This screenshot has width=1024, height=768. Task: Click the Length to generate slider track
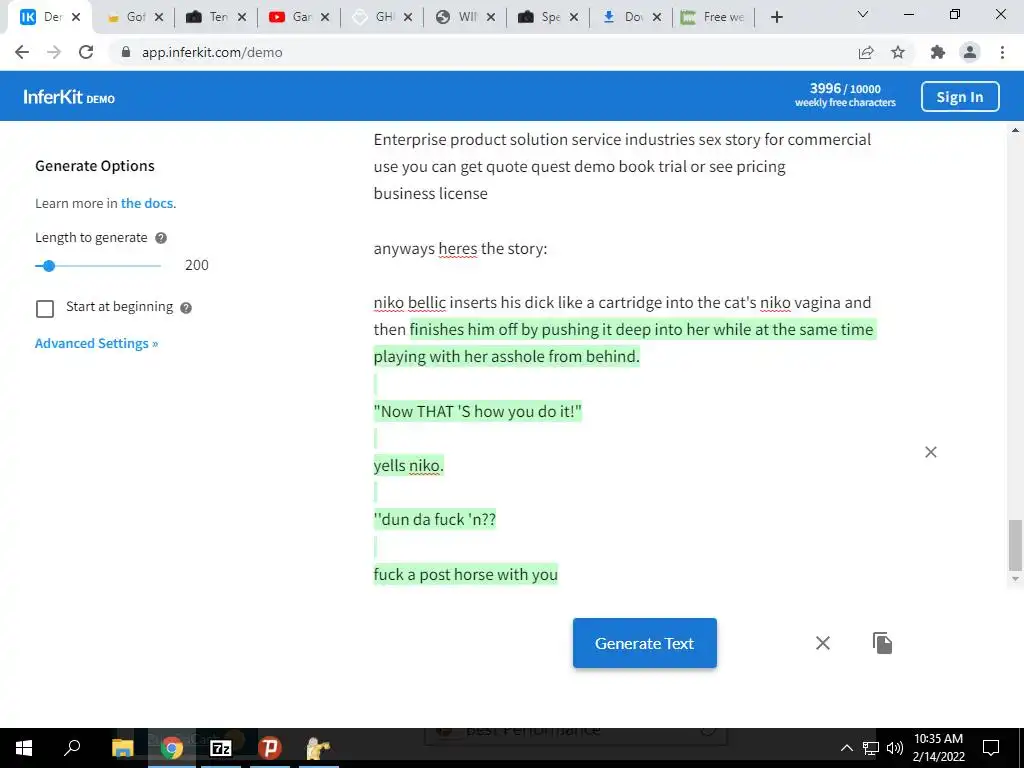point(98,266)
